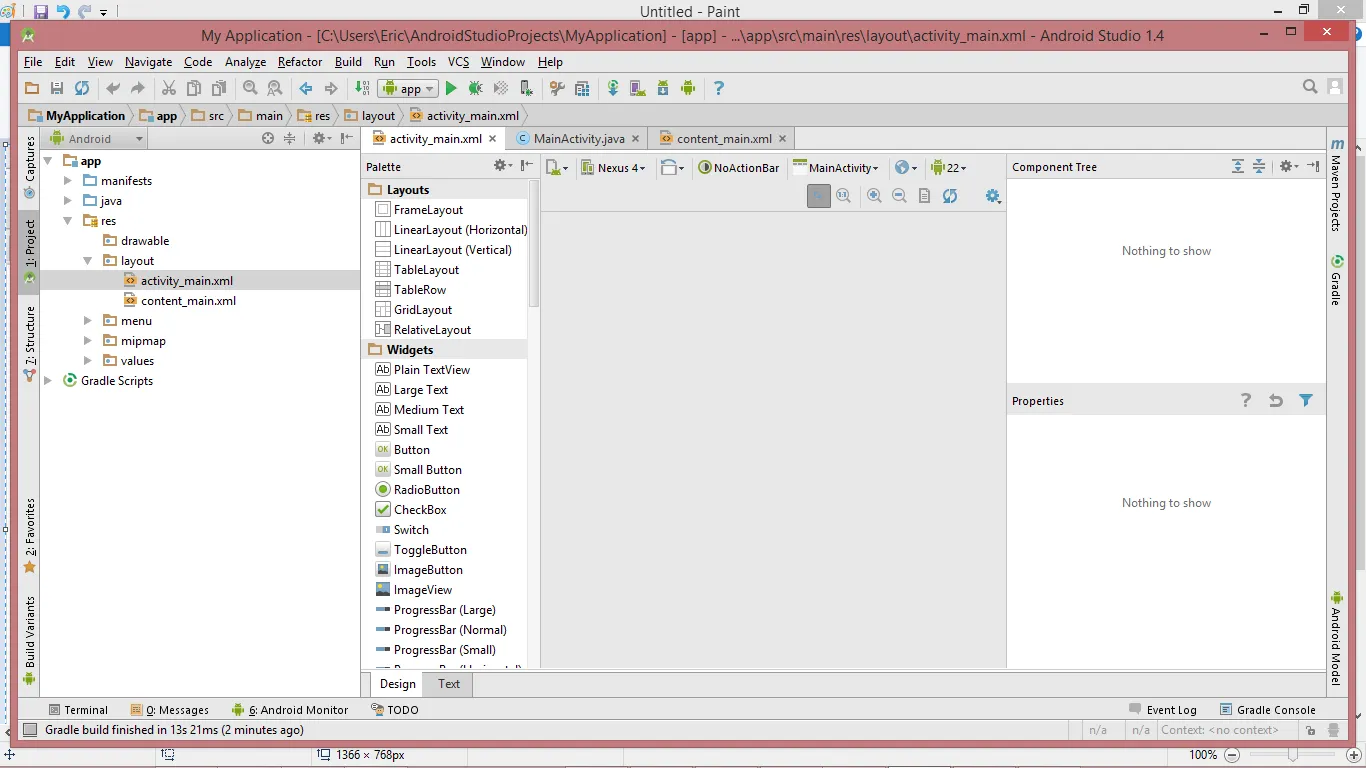Switch to the MainActivity.java tab
Viewport: 1366px width, 768px height.
click(579, 139)
